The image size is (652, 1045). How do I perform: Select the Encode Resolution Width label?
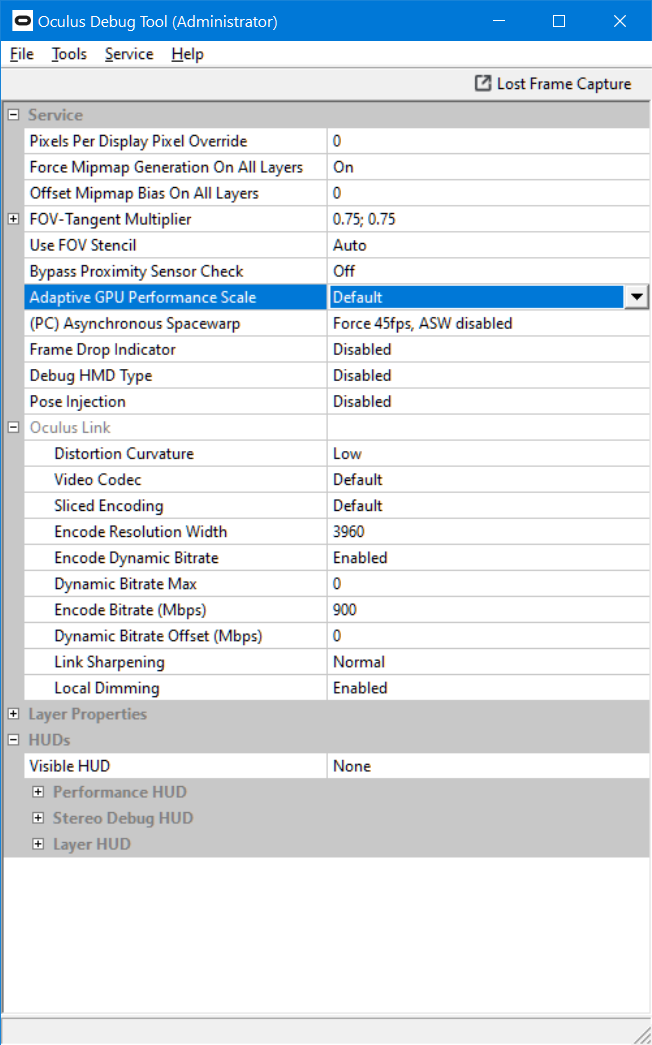(141, 531)
